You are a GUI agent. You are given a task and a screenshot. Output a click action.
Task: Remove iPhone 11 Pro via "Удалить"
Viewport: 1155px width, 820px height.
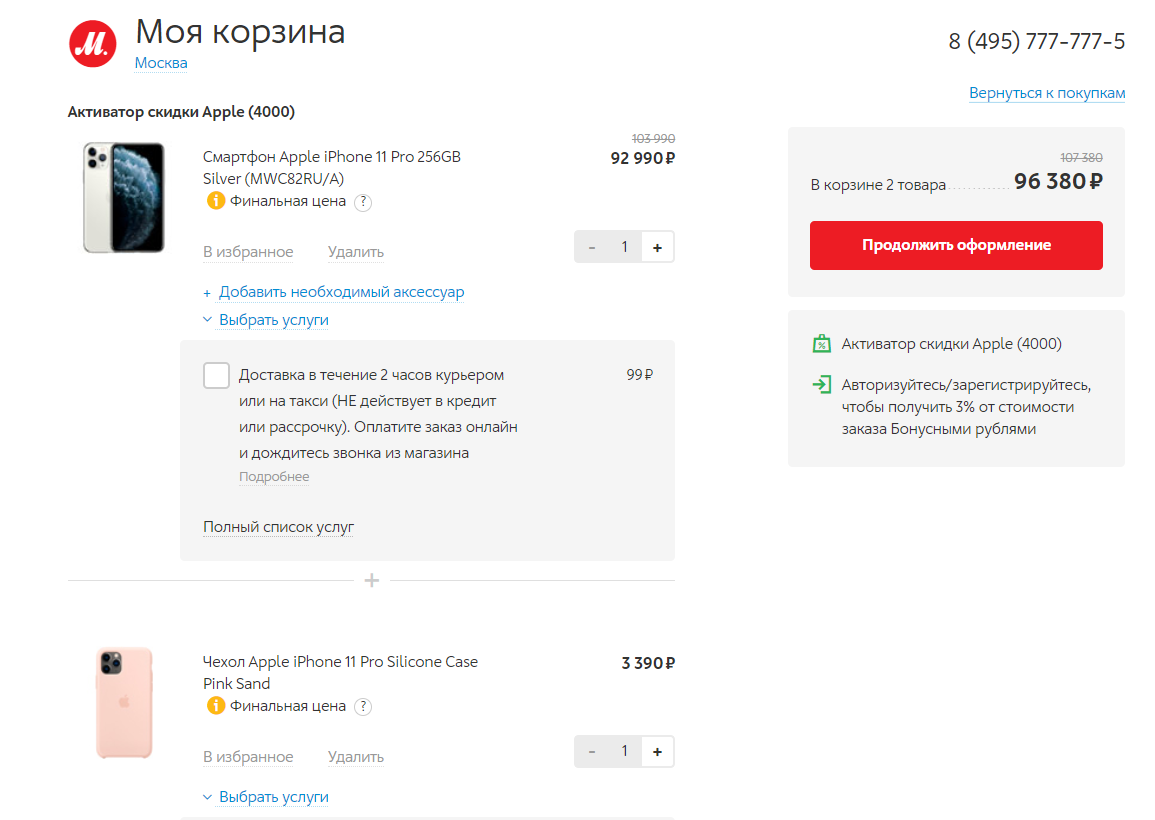(355, 252)
